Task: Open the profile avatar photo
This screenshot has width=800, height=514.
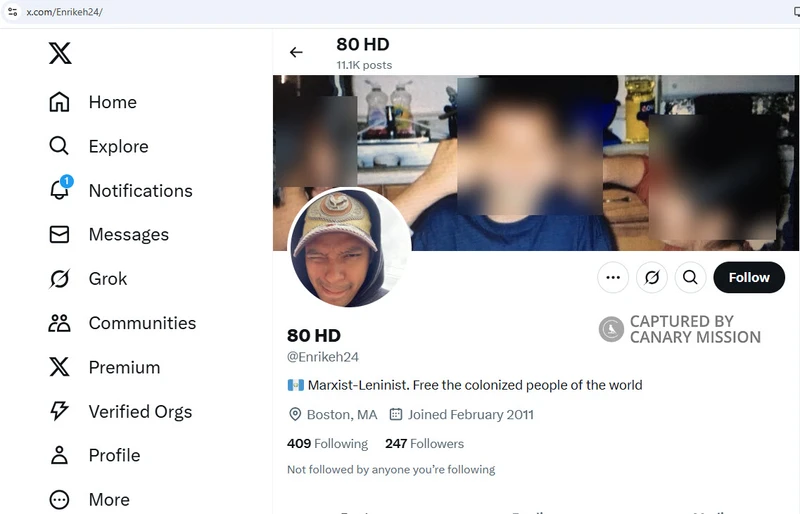Action: click(349, 250)
